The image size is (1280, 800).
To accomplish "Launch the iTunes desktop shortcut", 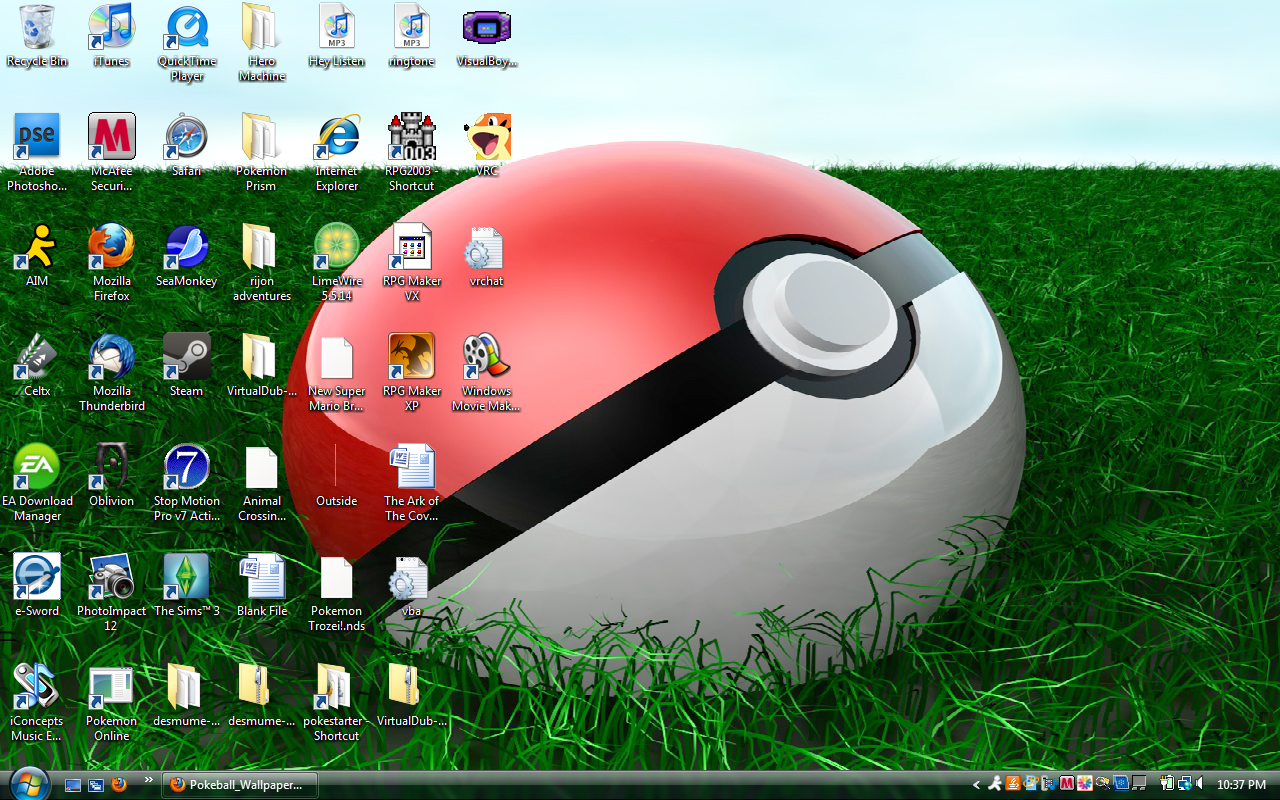I will pyautogui.click(x=111, y=36).
